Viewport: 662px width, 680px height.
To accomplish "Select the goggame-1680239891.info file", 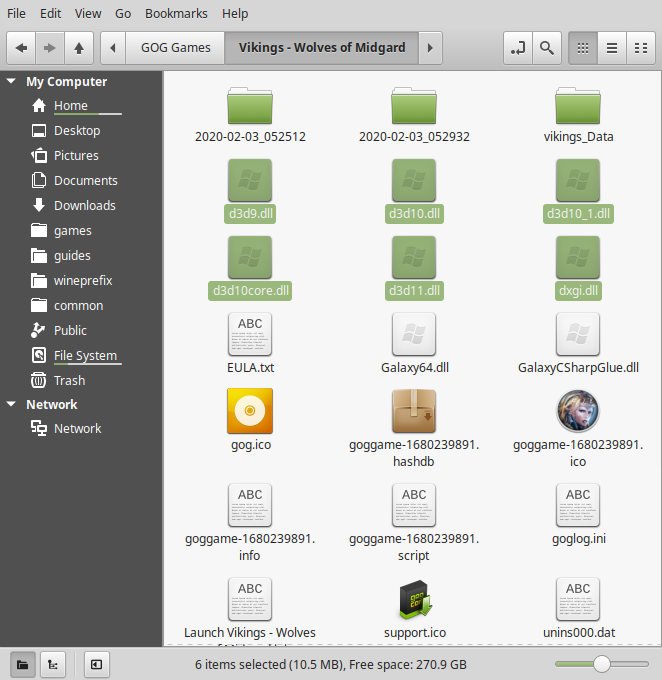I will pyautogui.click(x=250, y=523).
